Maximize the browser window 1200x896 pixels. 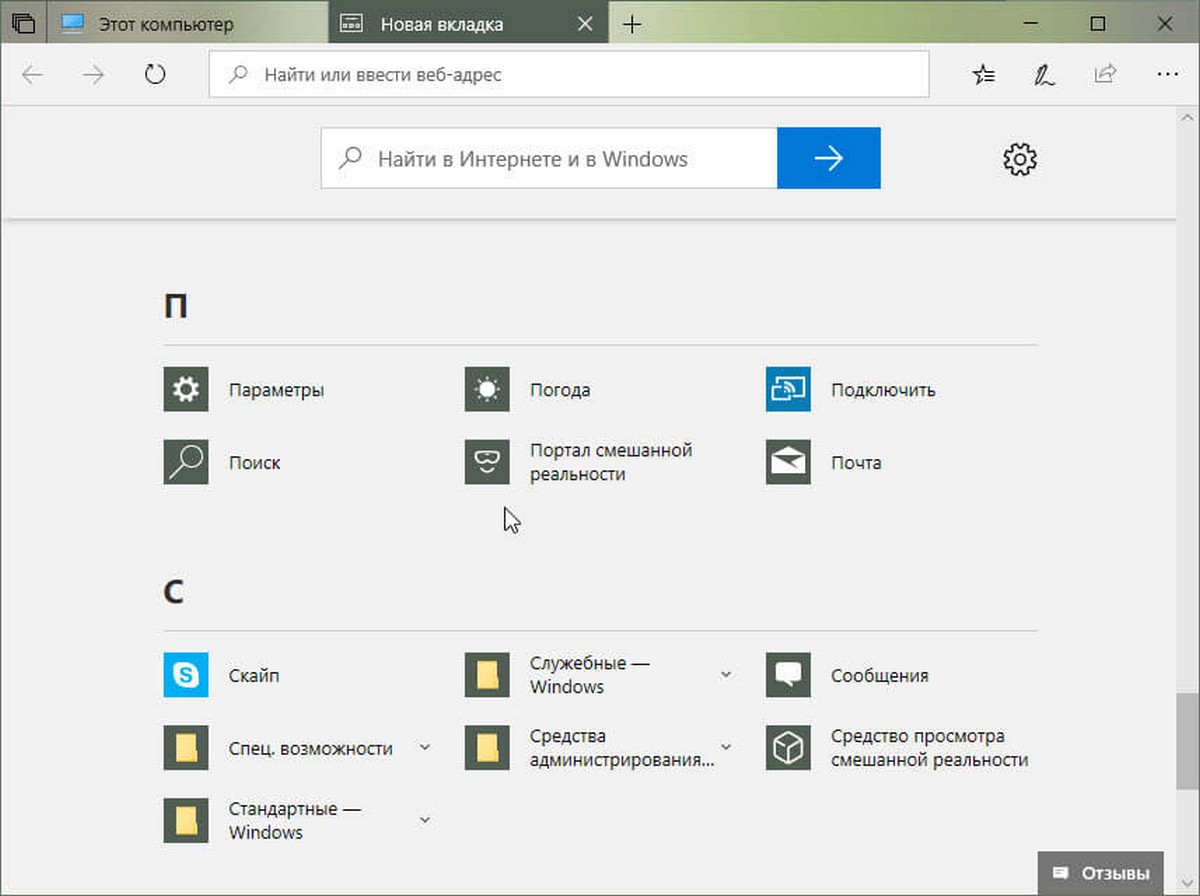1097,22
